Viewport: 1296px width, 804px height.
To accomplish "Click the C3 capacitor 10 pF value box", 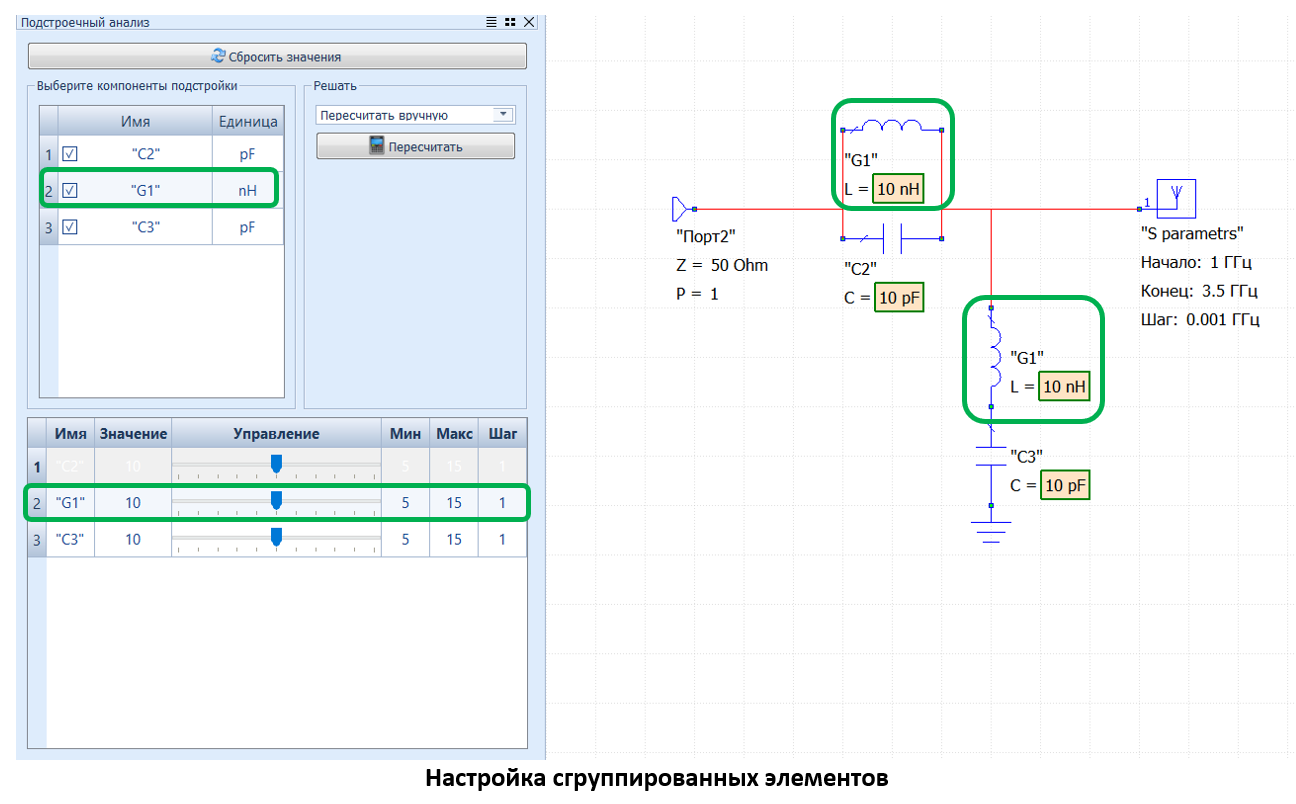I will click(x=1065, y=486).
